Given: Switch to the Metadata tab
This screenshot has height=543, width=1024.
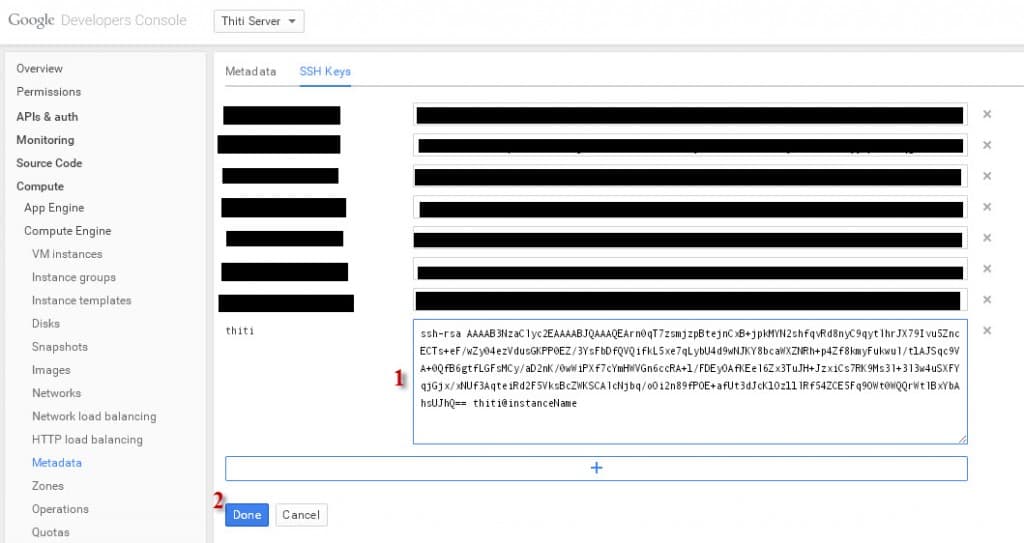Looking at the screenshot, I should [x=250, y=72].
